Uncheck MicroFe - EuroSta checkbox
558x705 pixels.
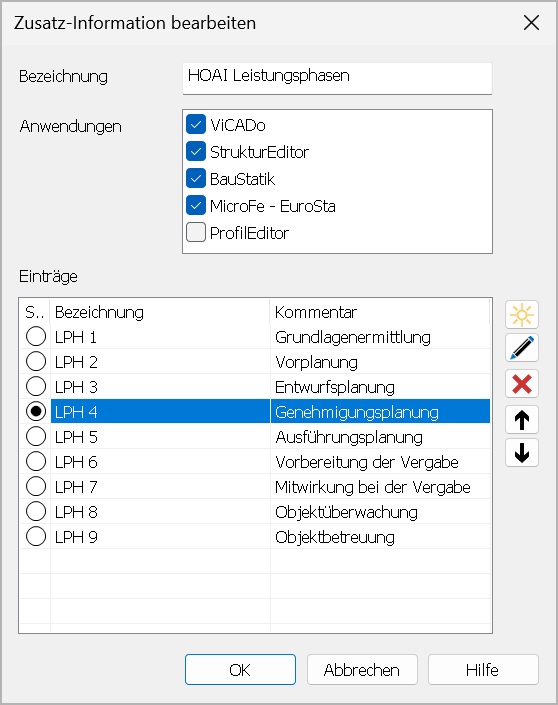click(x=196, y=205)
